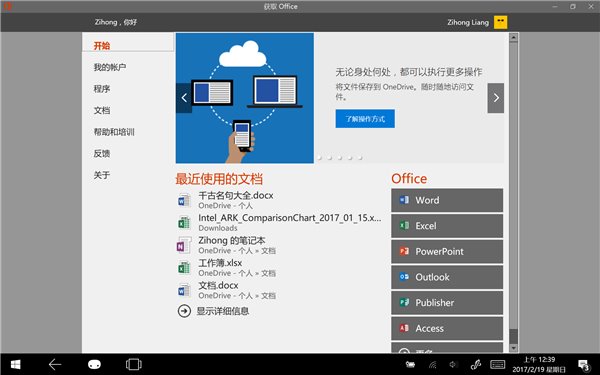This screenshot has height=375, width=600.
Task: Select 反馈 in the sidebar
Action: coord(102,153)
